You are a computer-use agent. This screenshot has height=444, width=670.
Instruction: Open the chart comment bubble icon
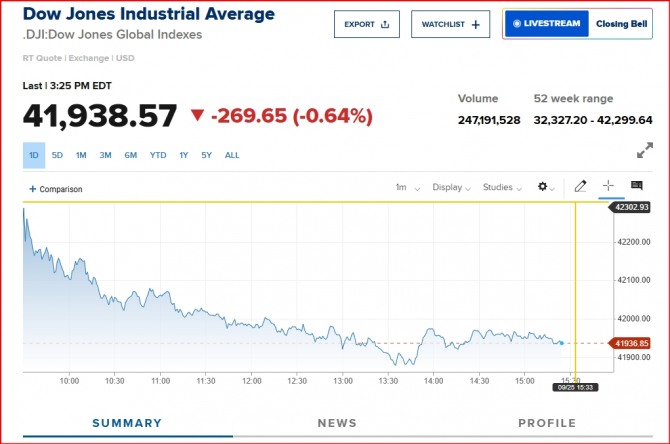tap(636, 187)
